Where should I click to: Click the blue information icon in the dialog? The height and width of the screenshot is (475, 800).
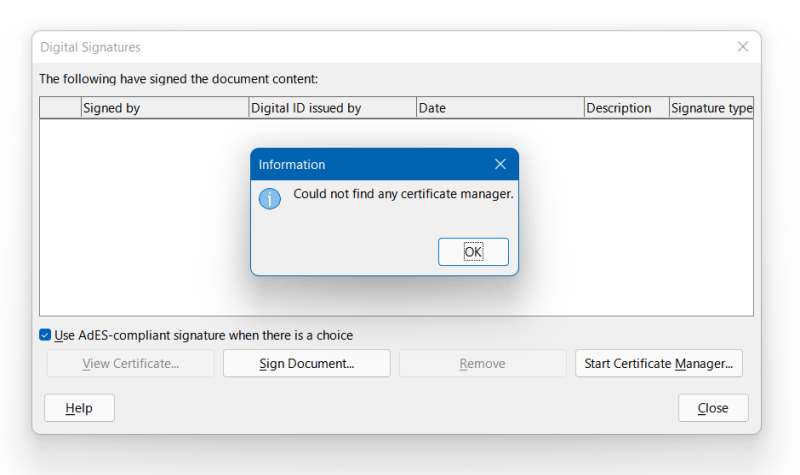(x=270, y=198)
